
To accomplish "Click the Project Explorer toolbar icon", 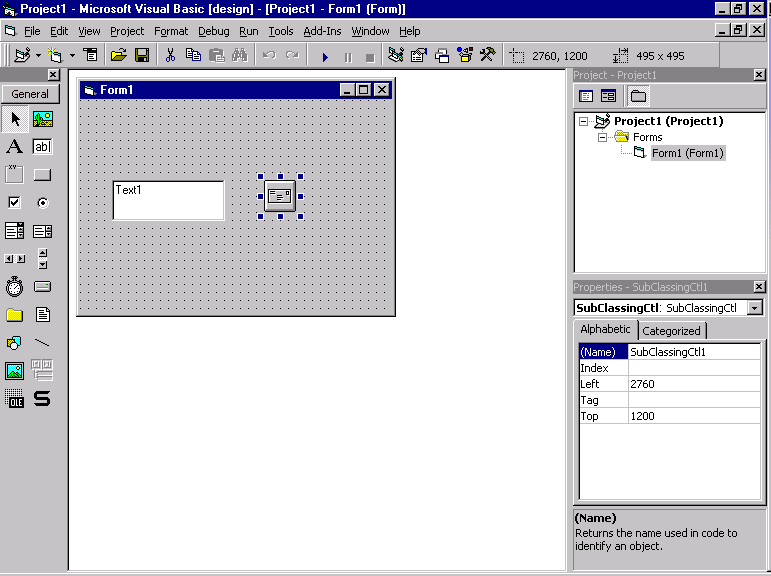I will point(396,55).
